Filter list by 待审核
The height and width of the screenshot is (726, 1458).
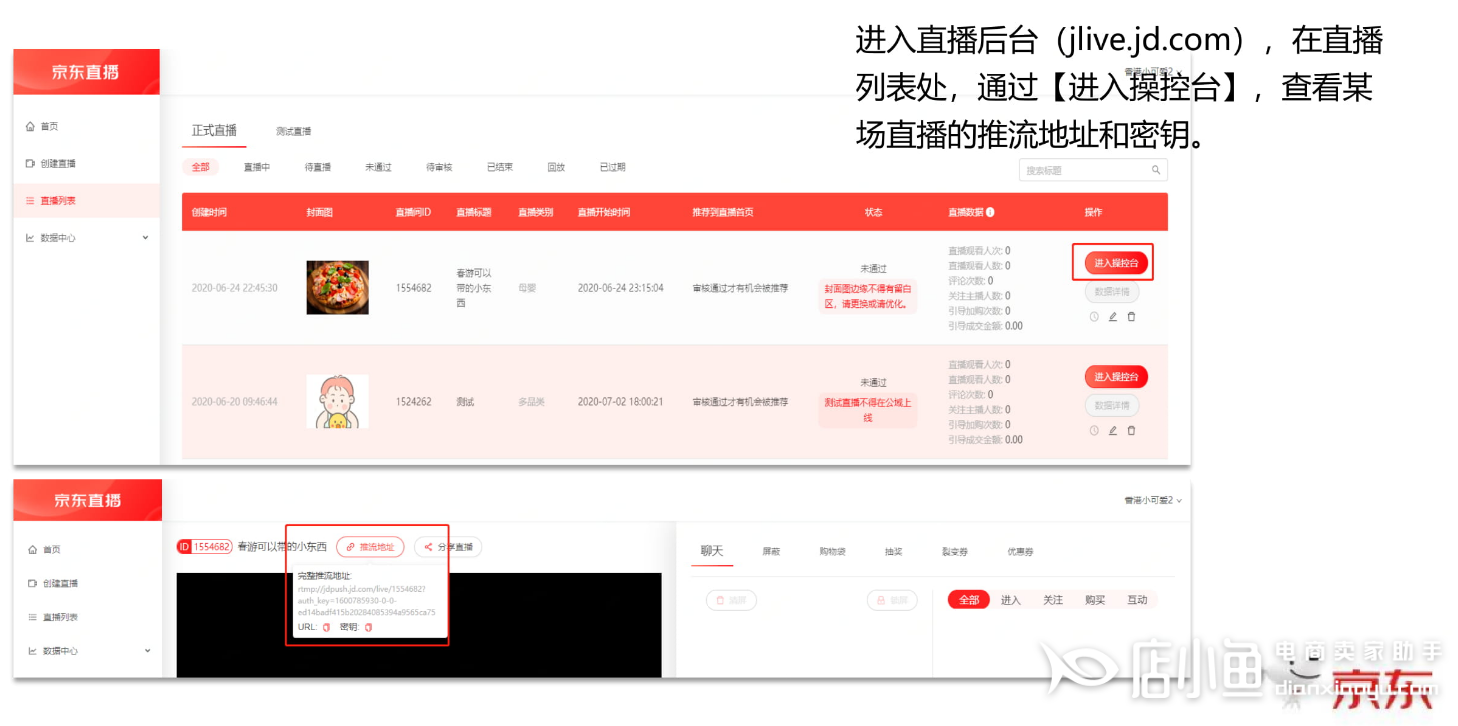coord(439,167)
